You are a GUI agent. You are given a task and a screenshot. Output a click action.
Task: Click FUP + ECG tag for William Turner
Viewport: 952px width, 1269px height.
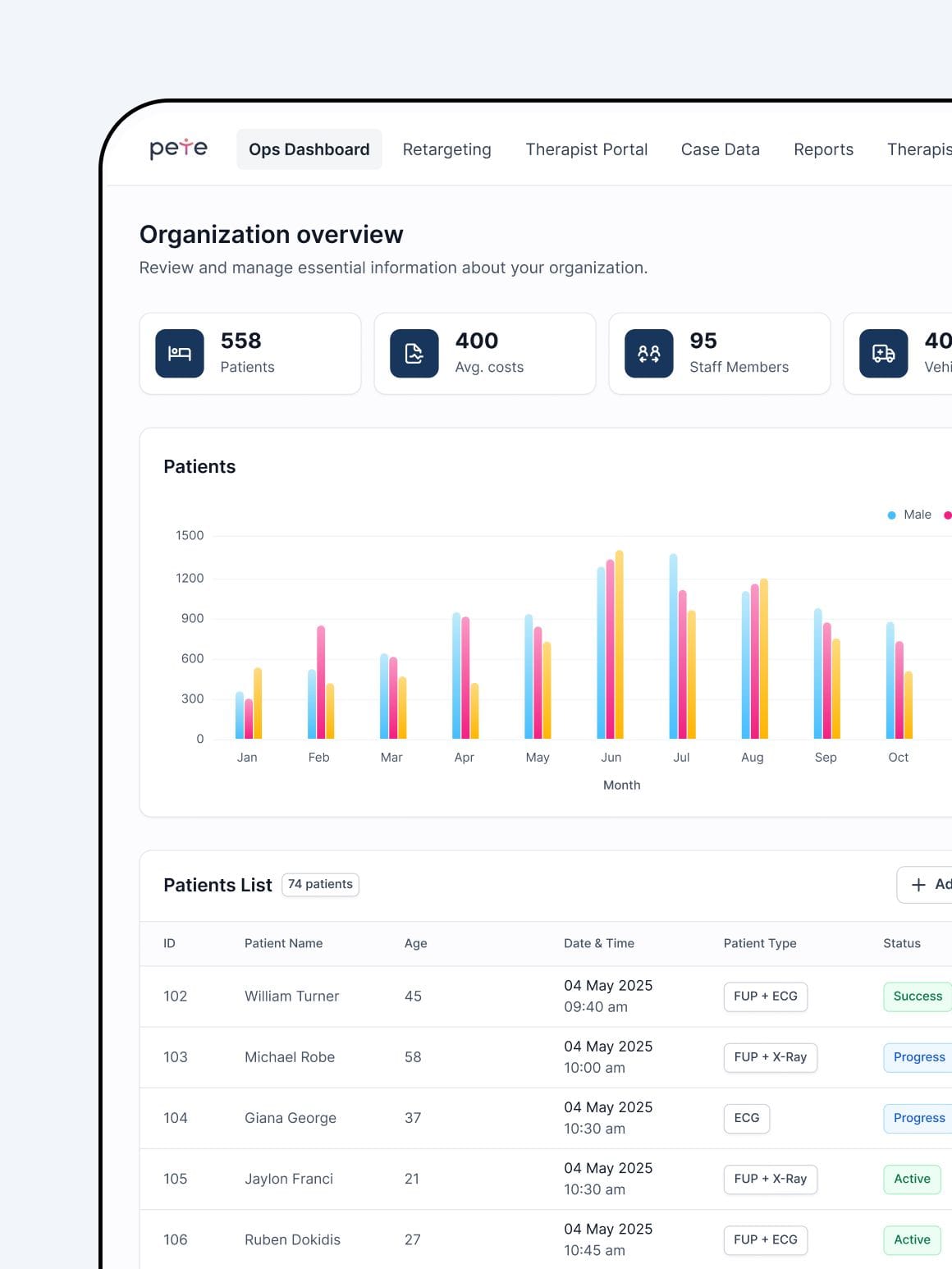click(765, 996)
